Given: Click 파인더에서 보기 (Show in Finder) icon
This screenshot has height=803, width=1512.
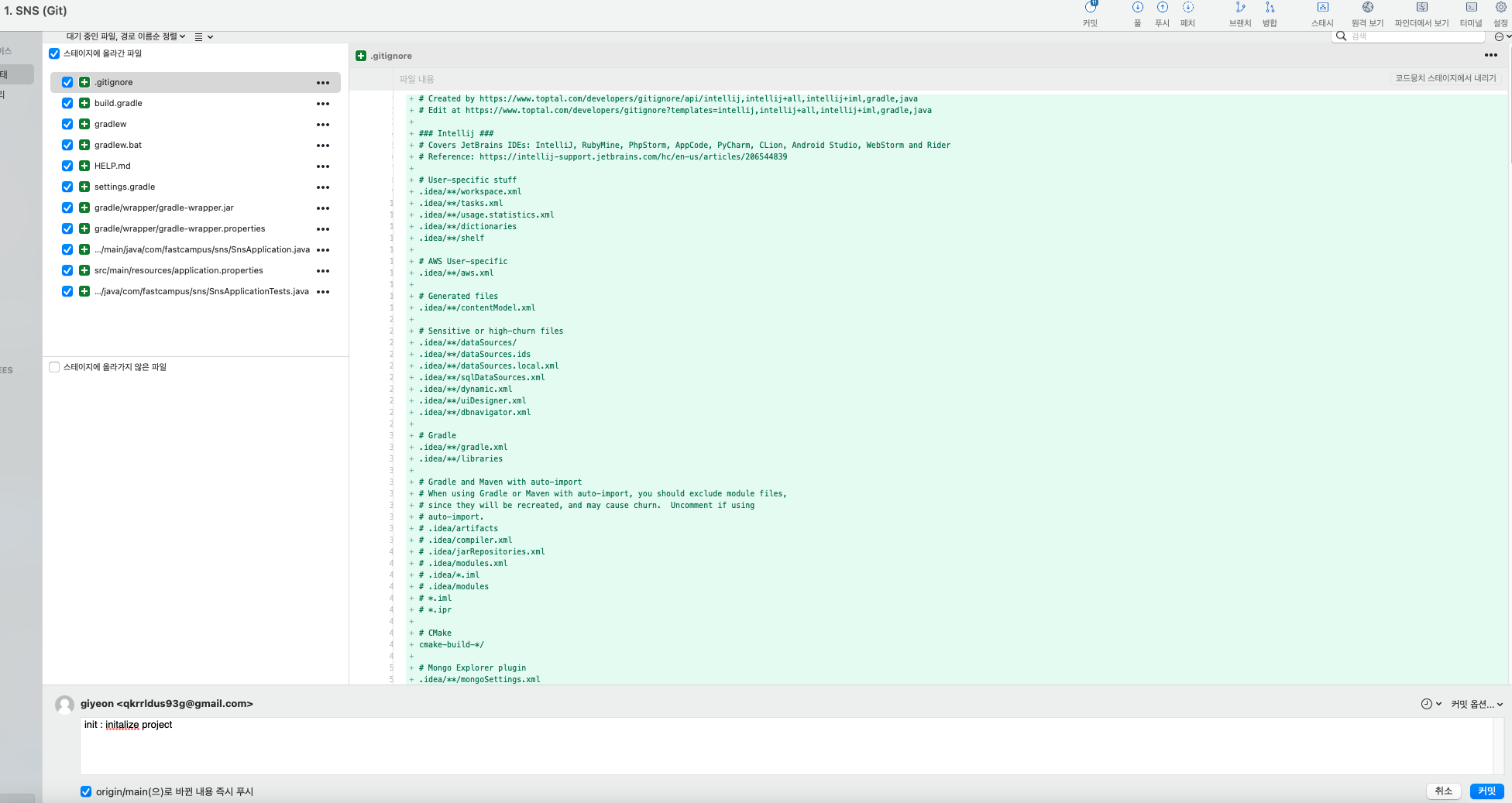Looking at the screenshot, I should point(1422,7).
